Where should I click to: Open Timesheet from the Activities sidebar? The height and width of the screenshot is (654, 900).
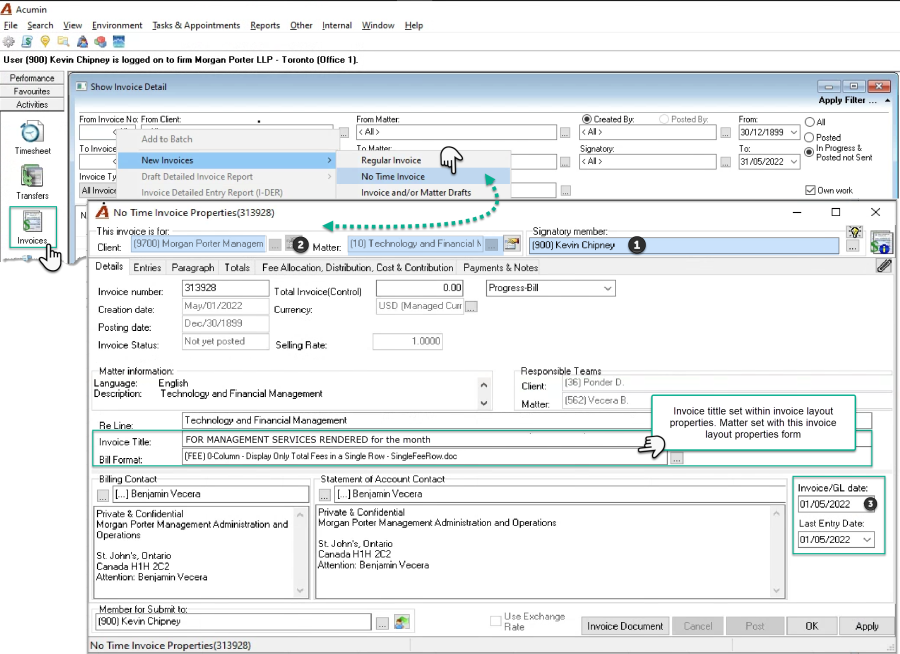click(x=32, y=138)
